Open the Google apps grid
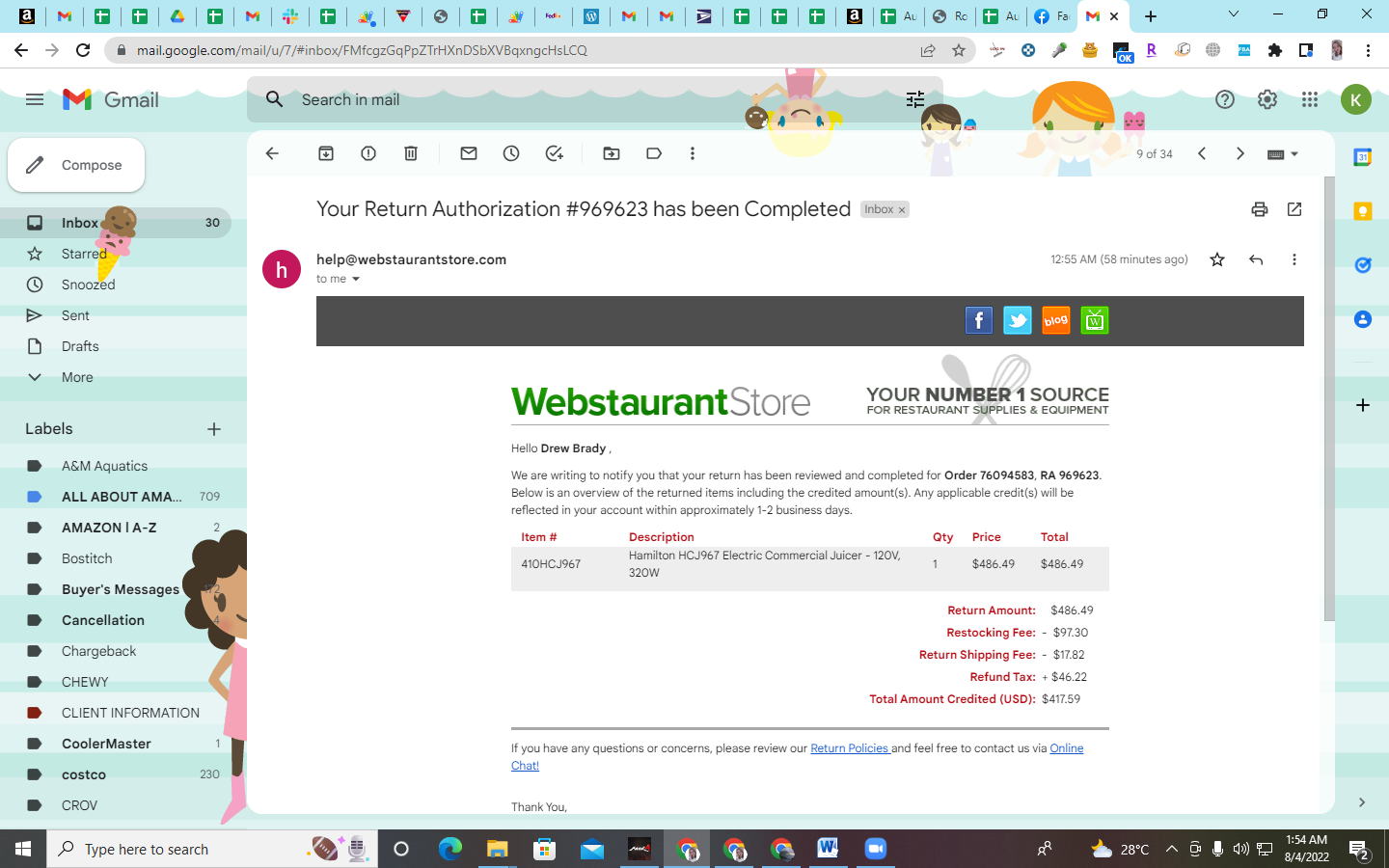Viewport: 1389px width, 868px height. pyautogui.click(x=1310, y=99)
